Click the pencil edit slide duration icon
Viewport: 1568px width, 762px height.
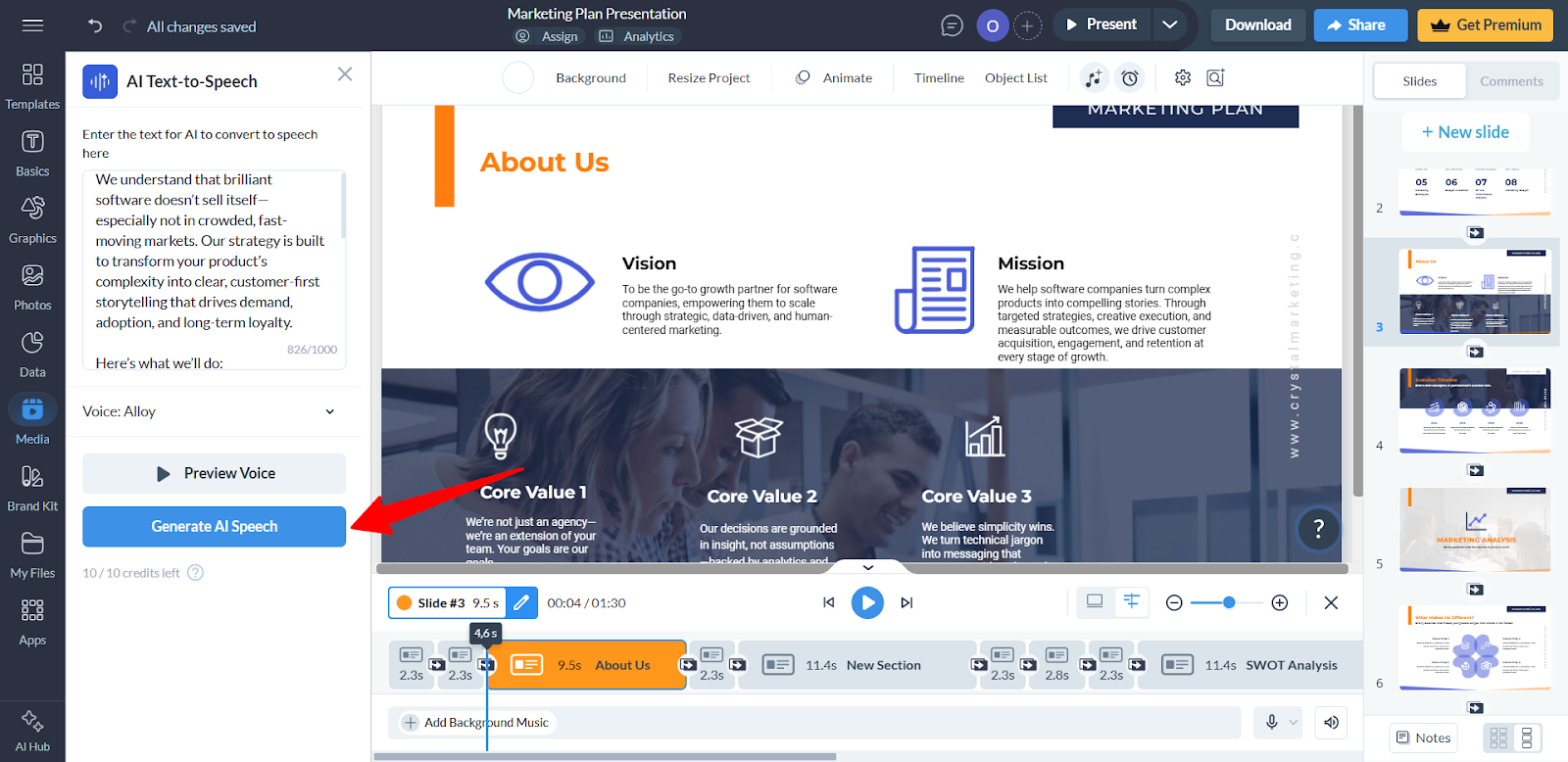521,602
